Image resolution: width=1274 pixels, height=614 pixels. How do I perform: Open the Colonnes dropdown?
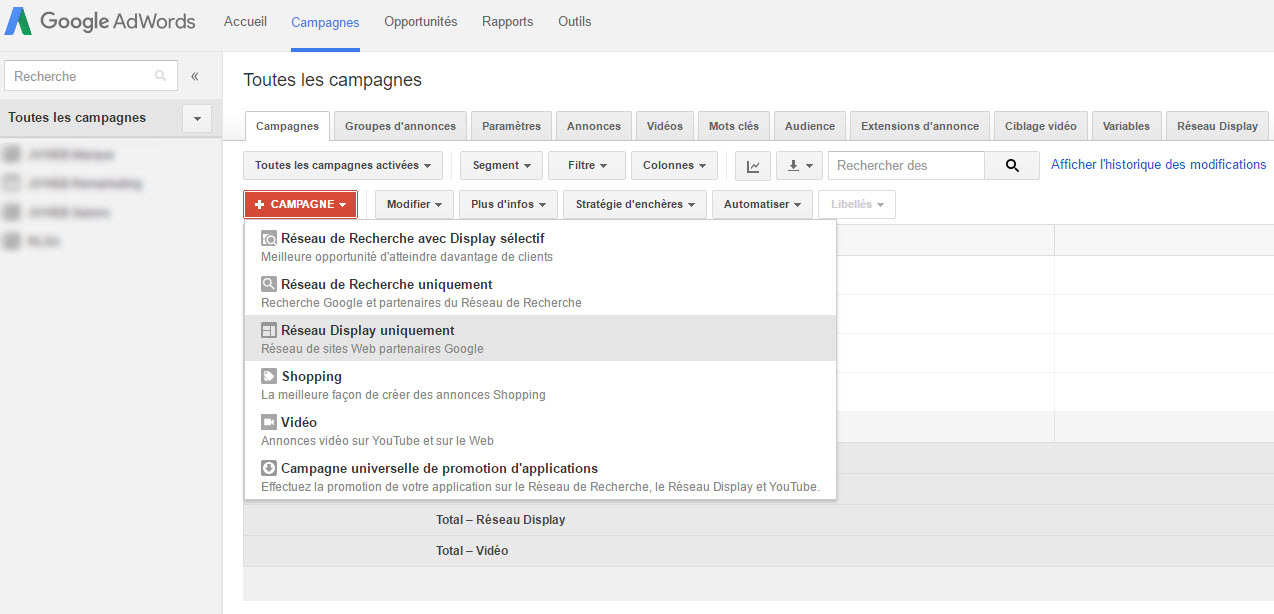click(674, 165)
